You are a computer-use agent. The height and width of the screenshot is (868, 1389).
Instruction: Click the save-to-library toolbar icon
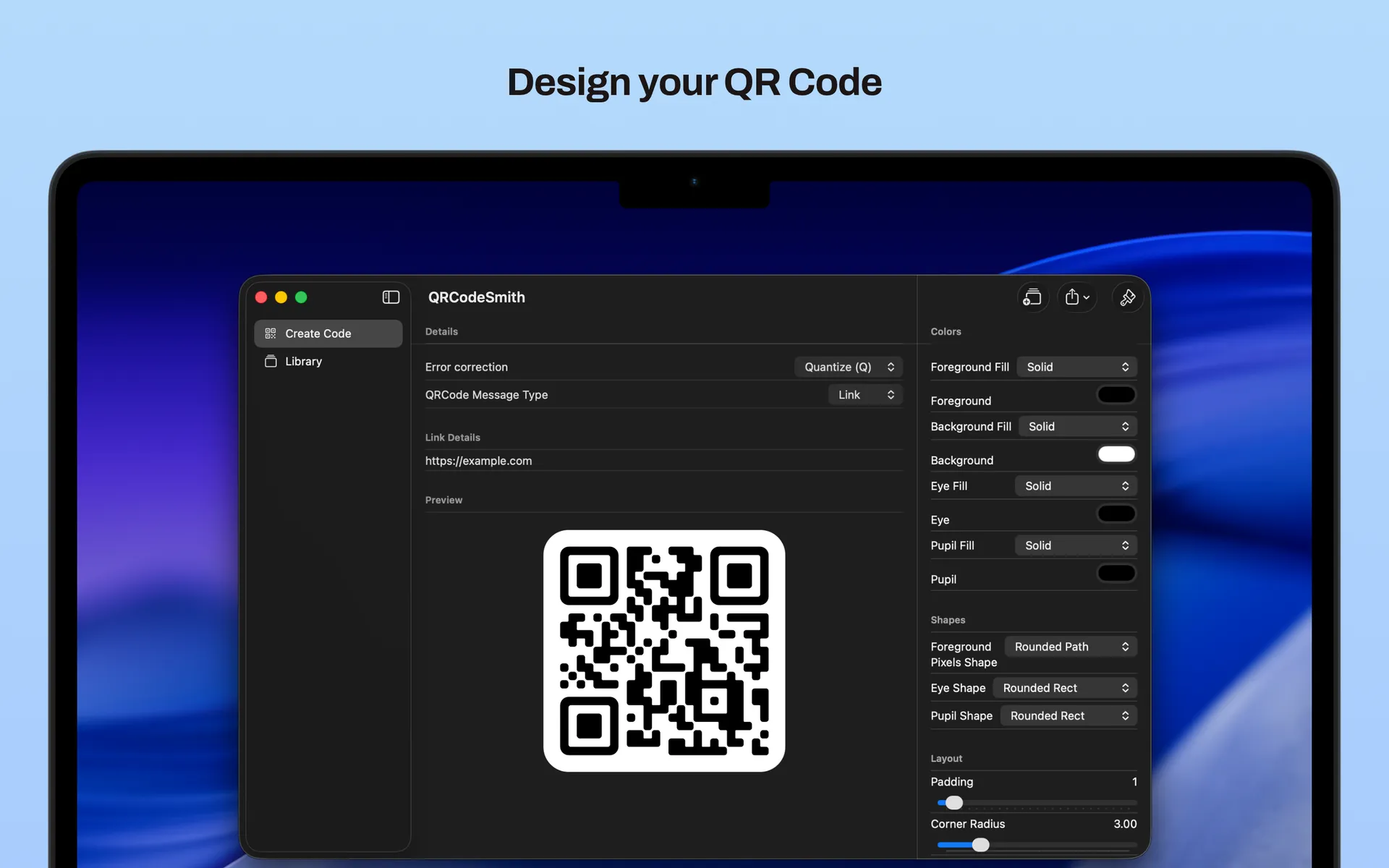pyautogui.click(x=1032, y=297)
